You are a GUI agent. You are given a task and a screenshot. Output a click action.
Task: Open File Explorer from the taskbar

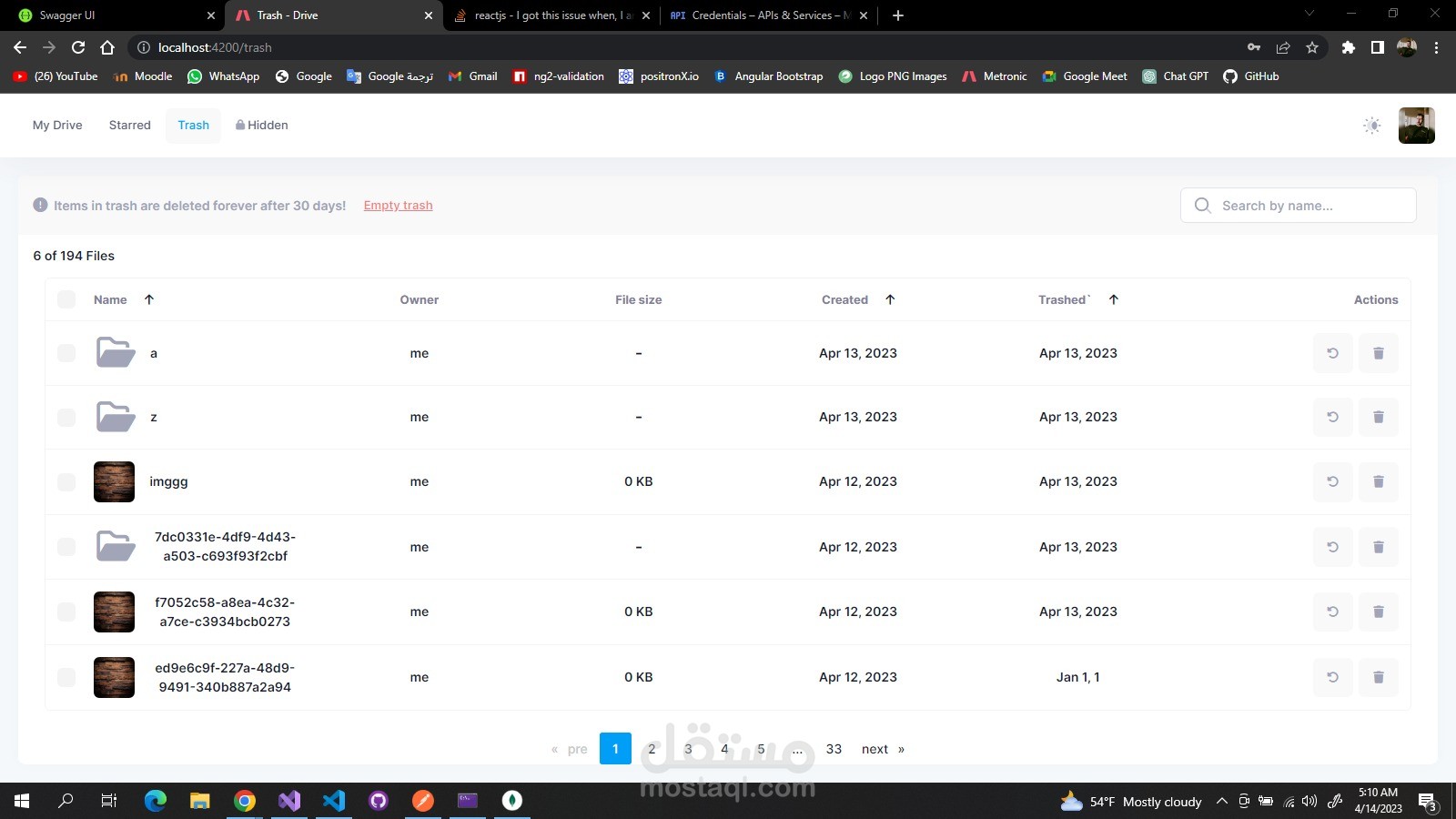pos(200,801)
